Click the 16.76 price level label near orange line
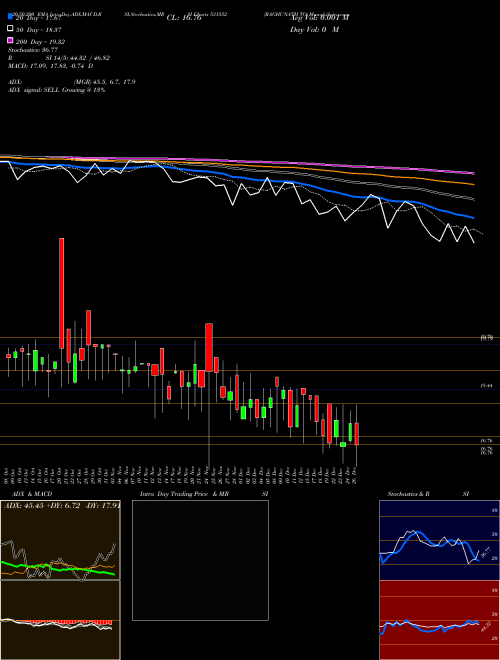The width and height of the screenshot is (500, 660). click(x=487, y=440)
